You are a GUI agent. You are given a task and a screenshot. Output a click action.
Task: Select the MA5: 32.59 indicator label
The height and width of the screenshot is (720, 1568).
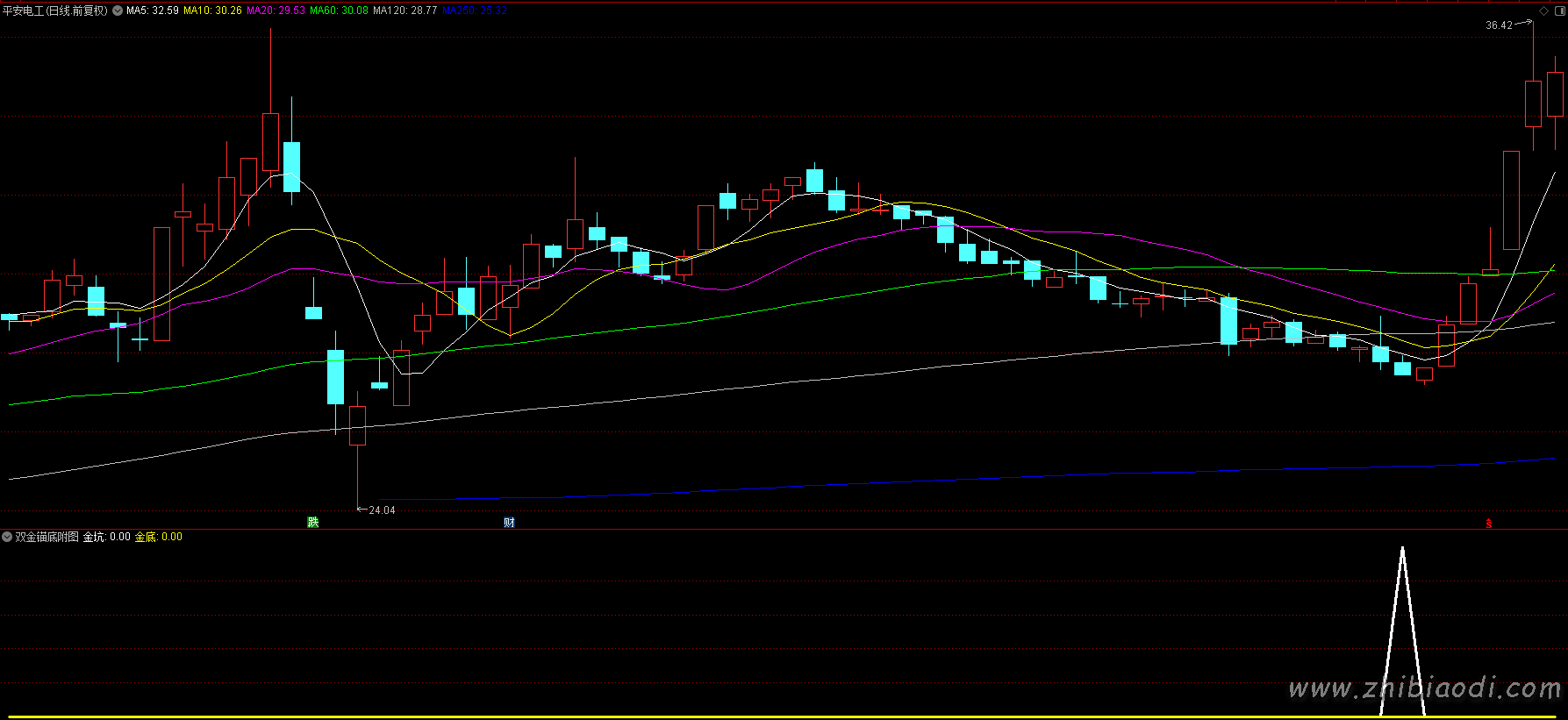click(x=153, y=11)
